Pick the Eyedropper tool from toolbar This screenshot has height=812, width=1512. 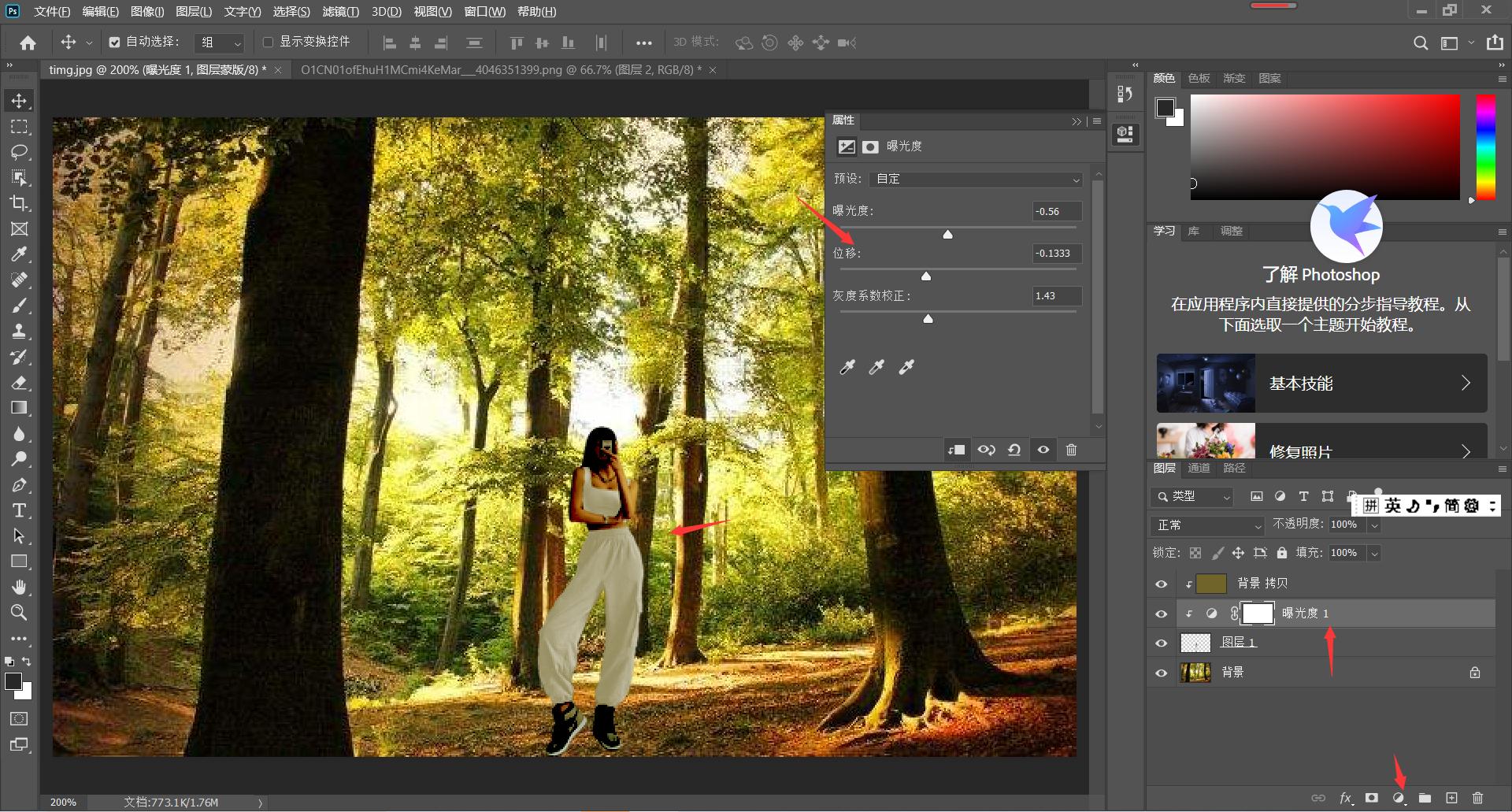point(19,254)
